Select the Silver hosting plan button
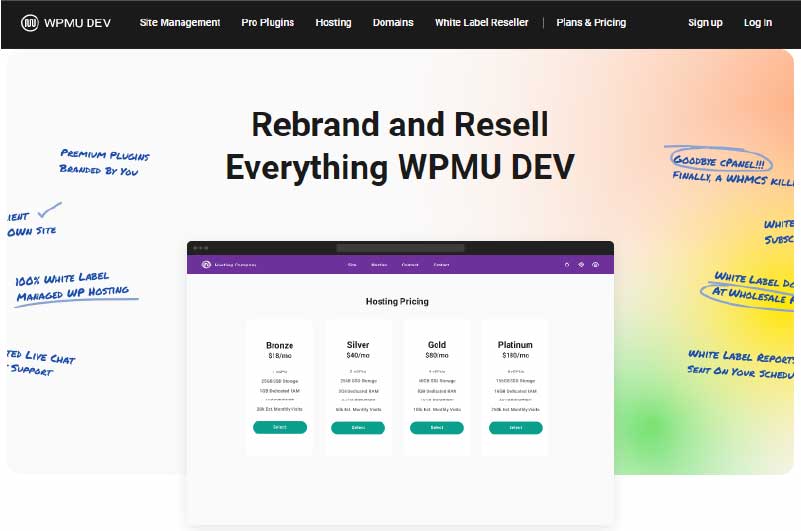Viewport: 801px width, 531px height. pos(358,428)
